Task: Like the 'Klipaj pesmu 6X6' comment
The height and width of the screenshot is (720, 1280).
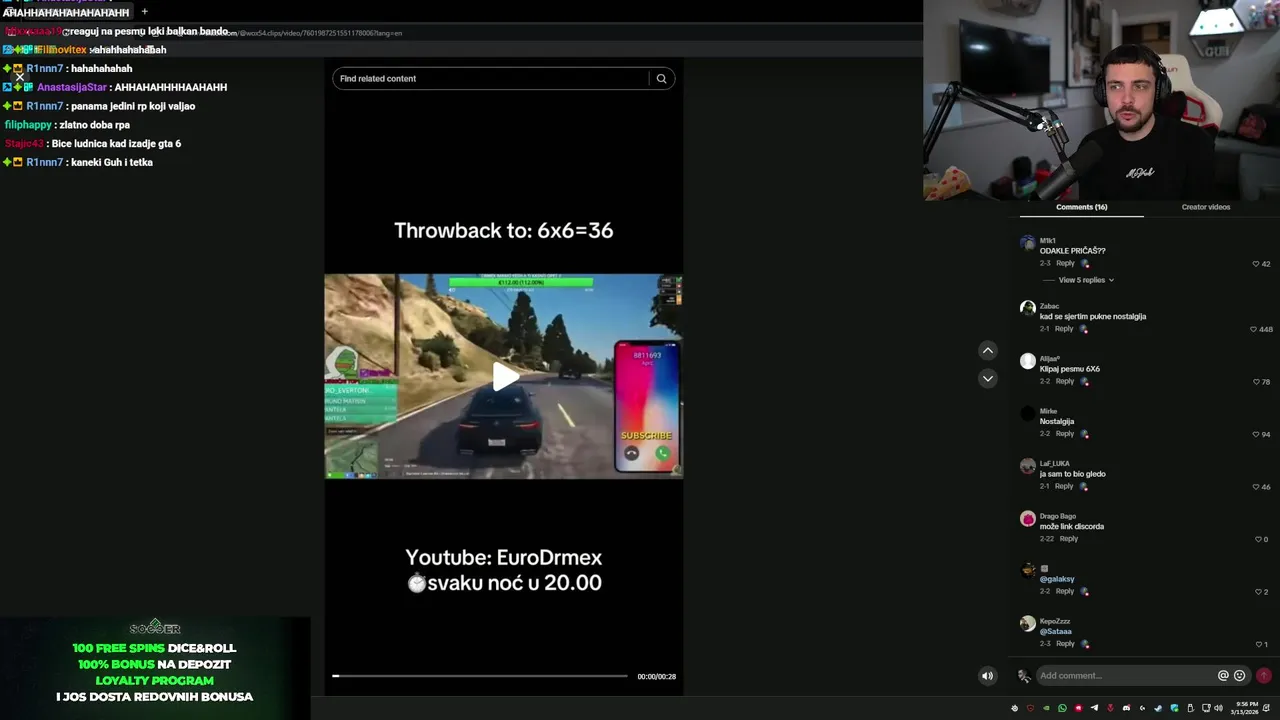Action: coord(1256,382)
